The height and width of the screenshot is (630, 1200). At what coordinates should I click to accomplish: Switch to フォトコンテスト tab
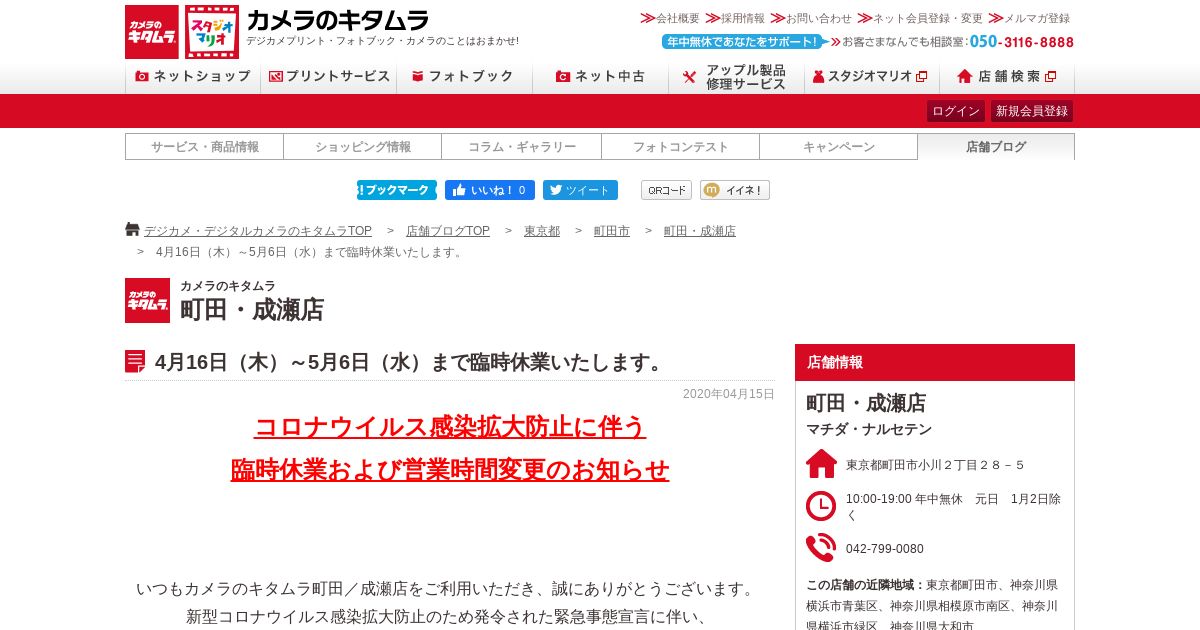coord(681,147)
